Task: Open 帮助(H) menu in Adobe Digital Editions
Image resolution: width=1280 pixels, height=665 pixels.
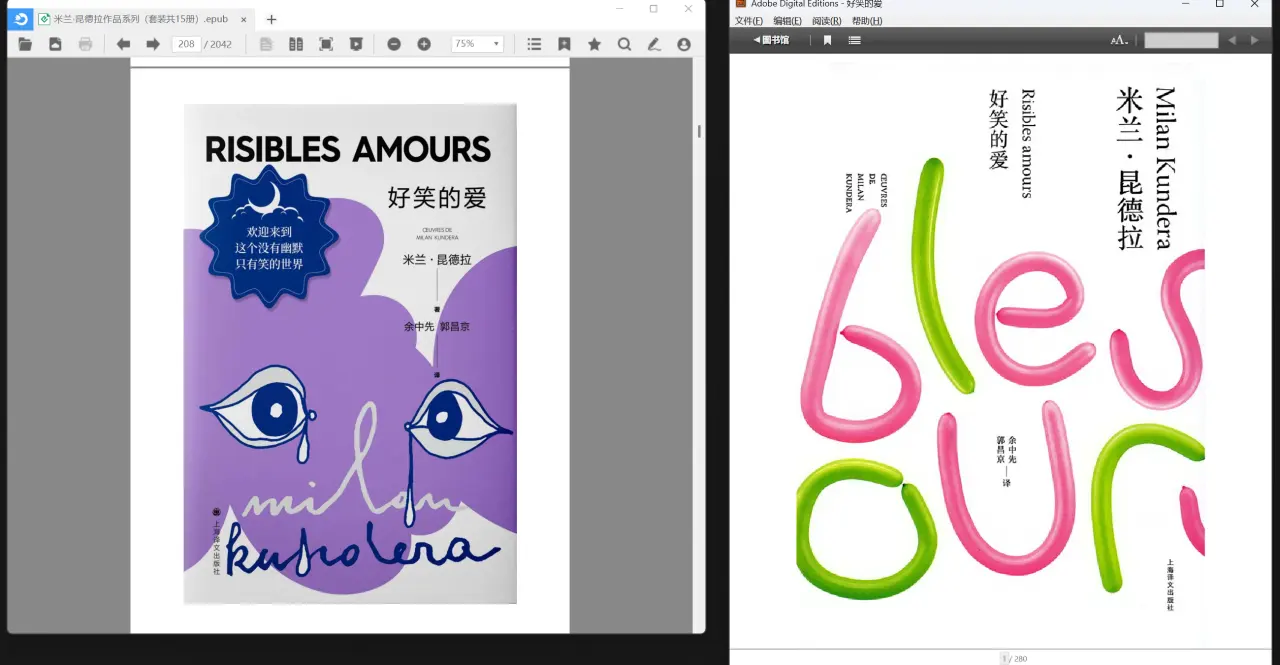Action: (x=867, y=21)
